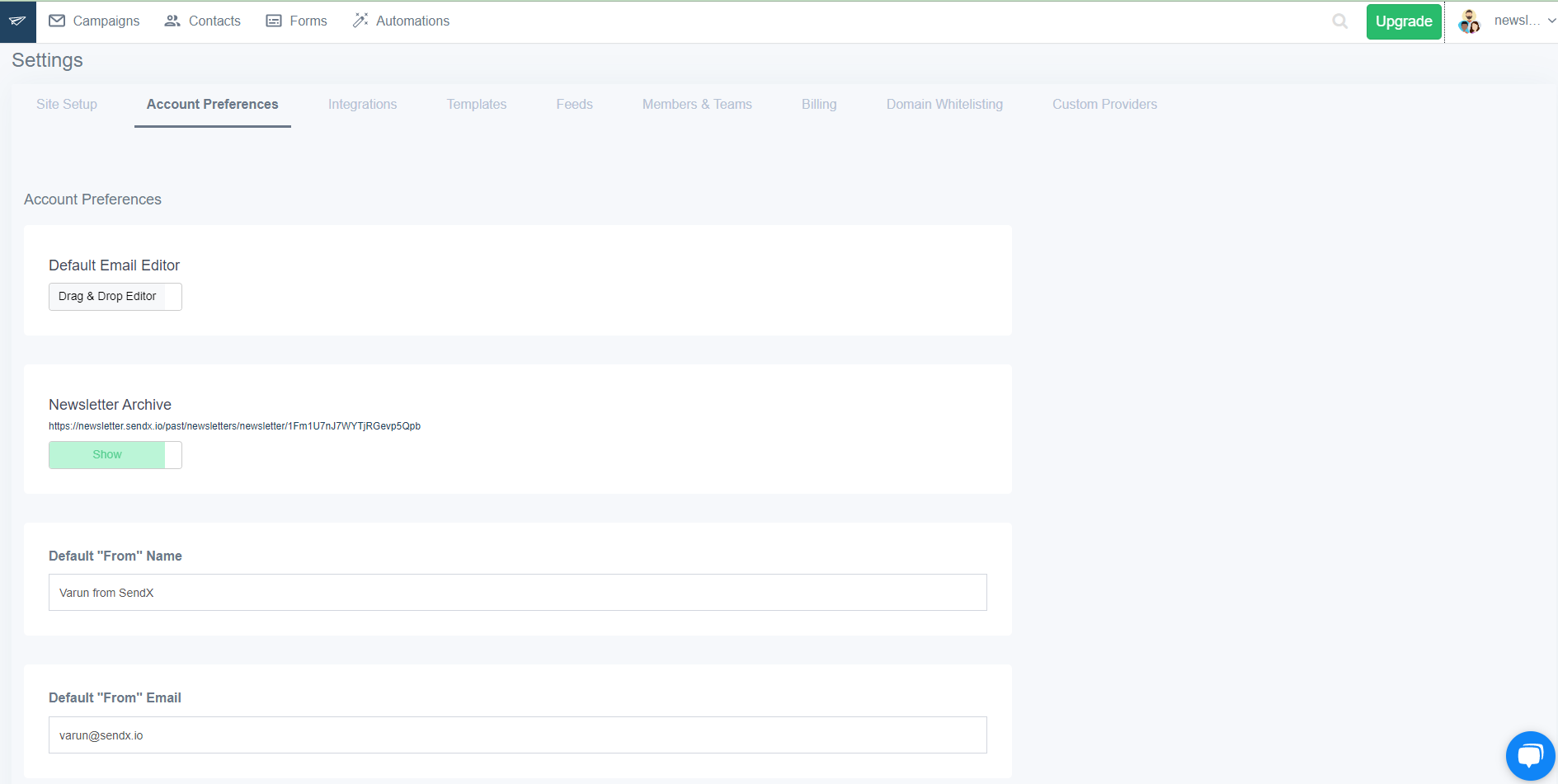The image size is (1558, 784).
Task: Click the green Upgrade button
Action: 1404,21
